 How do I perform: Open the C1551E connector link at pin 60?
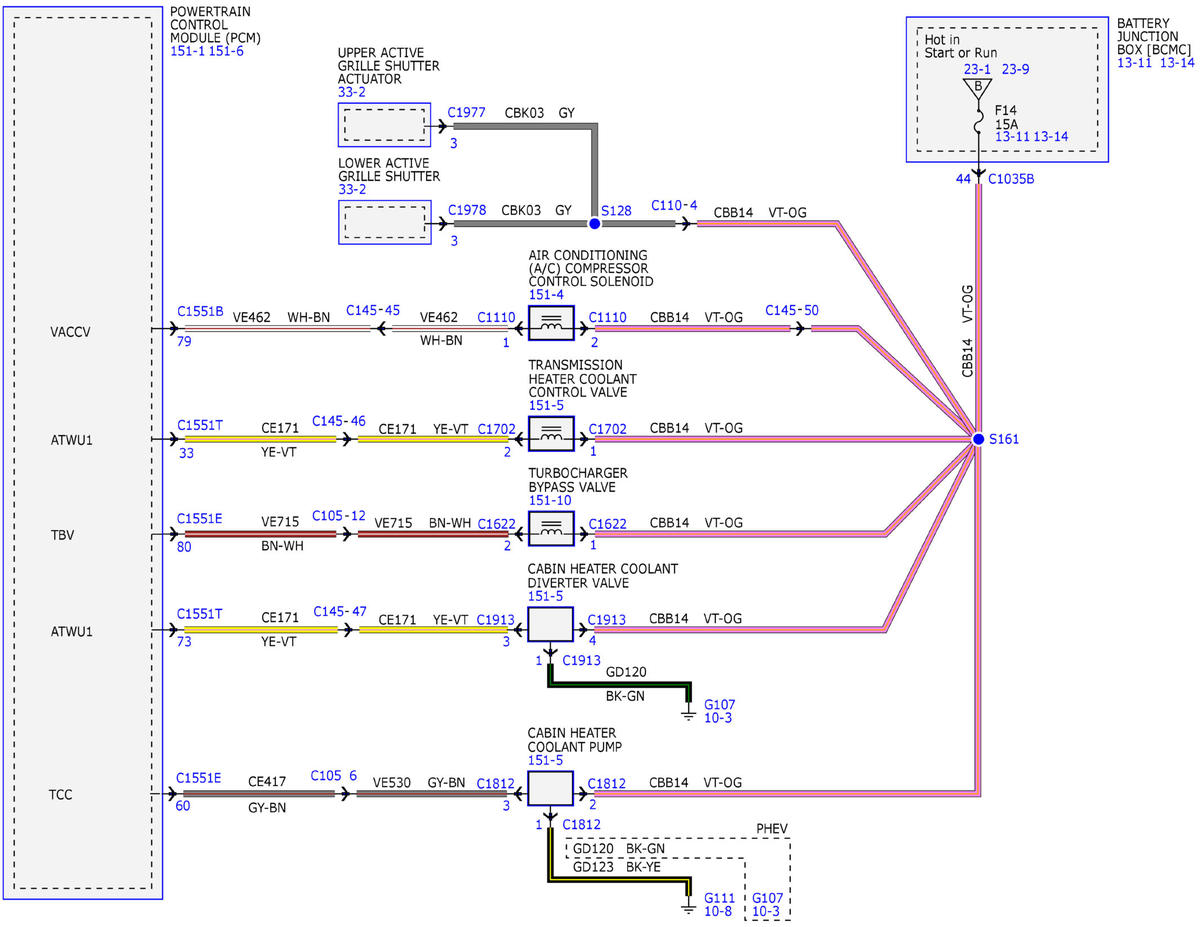[x=200, y=777]
